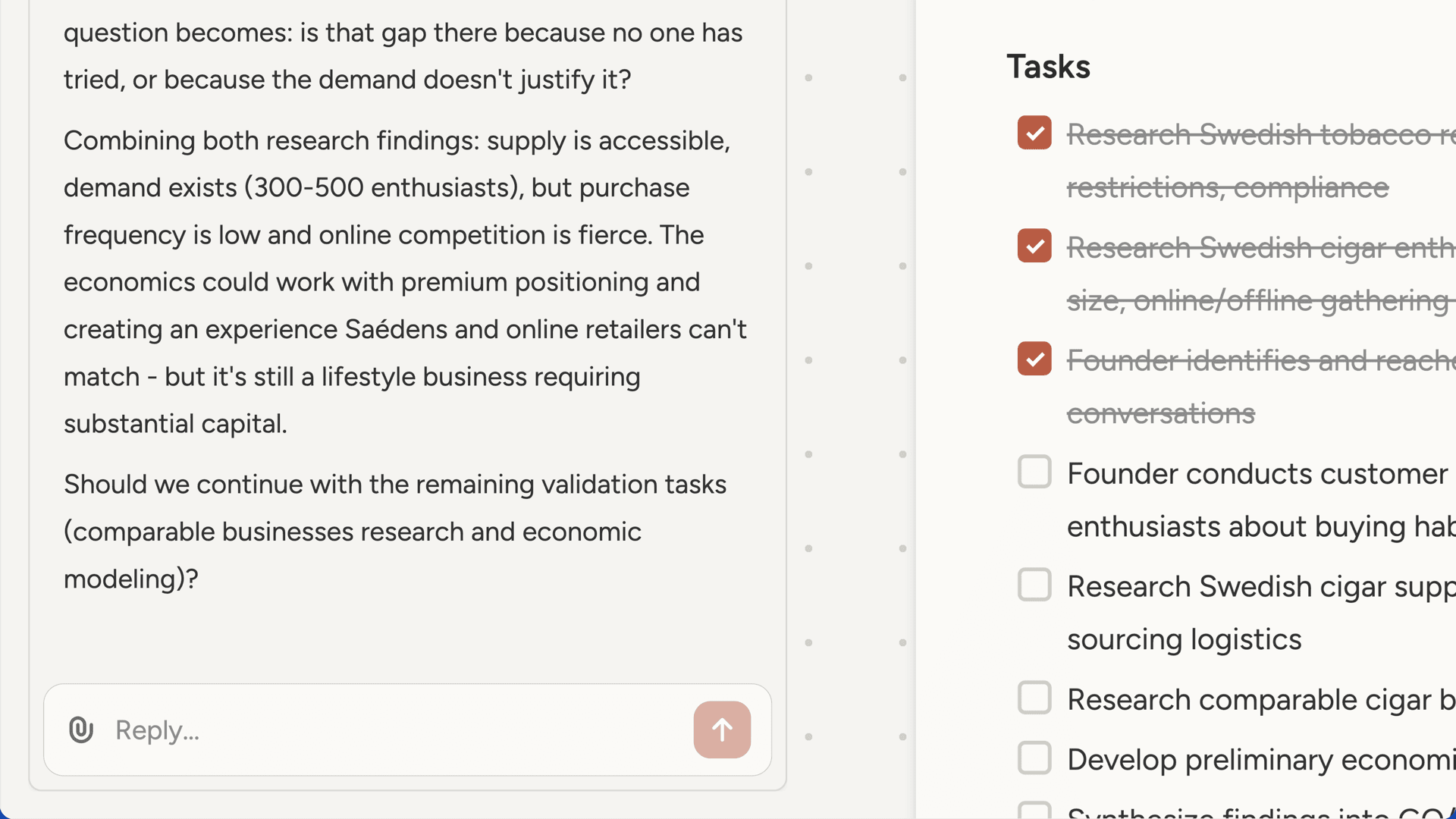Click the sourcing logistics task text

click(1184, 639)
